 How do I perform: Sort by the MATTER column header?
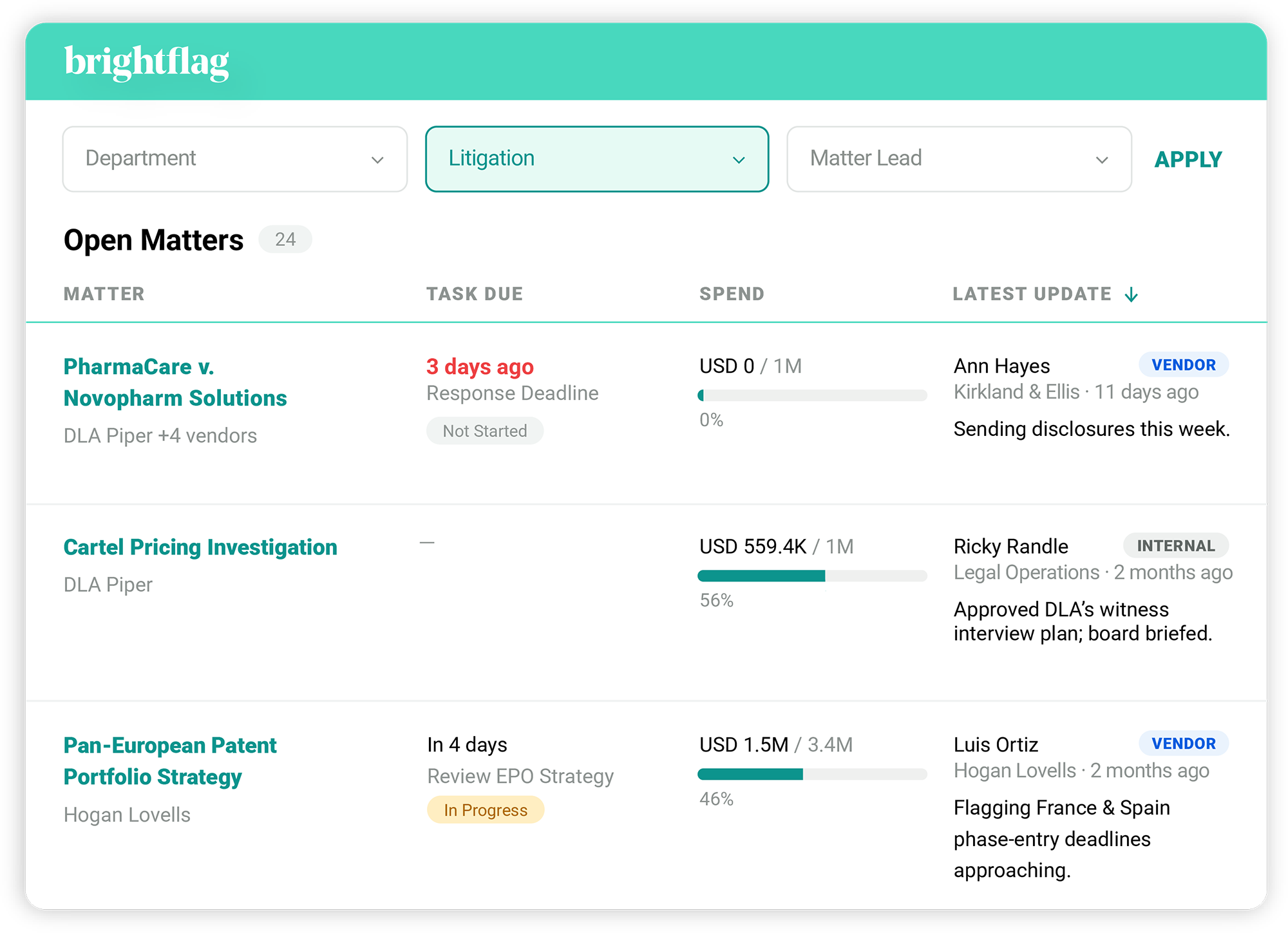(x=104, y=294)
